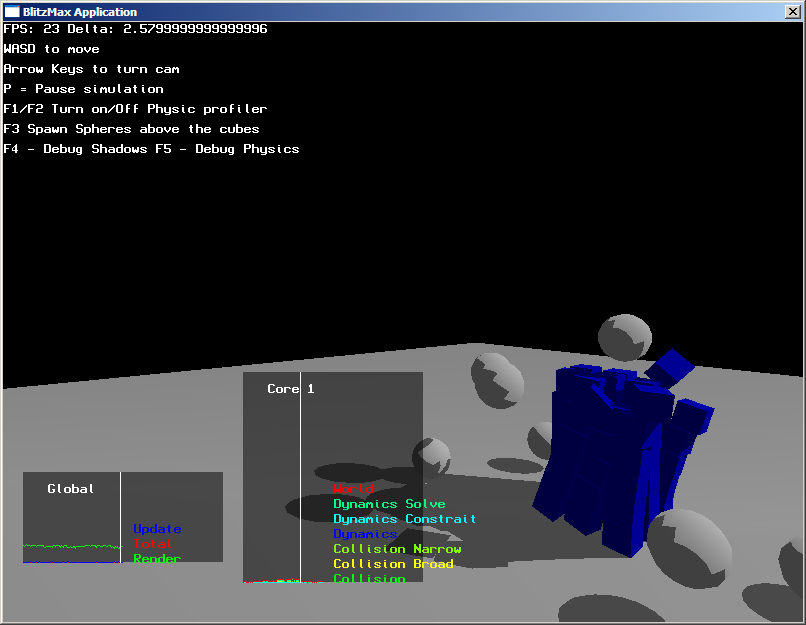This screenshot has width=806, height=625.
Task: Click the Collision Narrow legend entry
Action: [x=397, y=549]
